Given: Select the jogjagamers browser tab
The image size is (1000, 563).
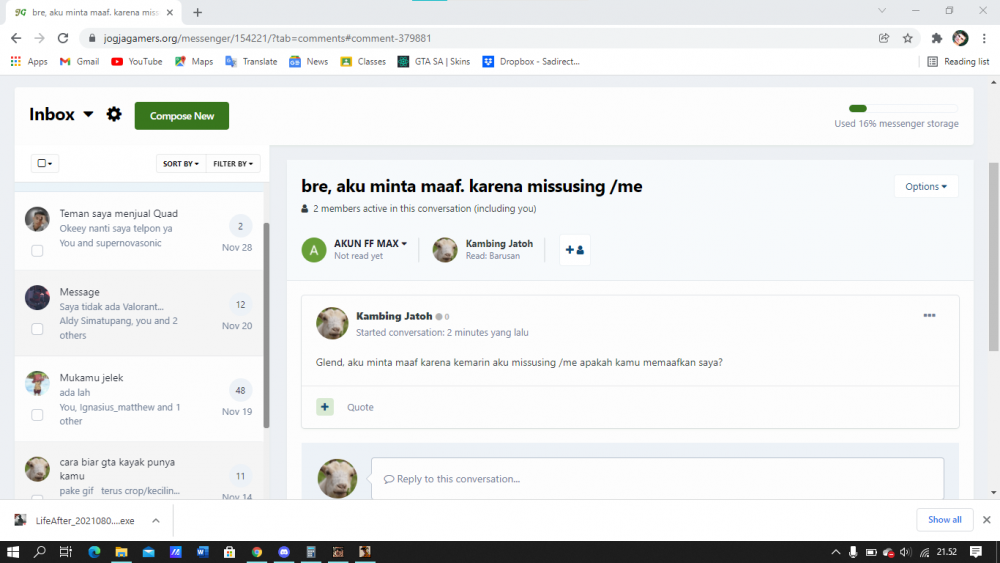Looking at the screenshot, I should point(96,13).
